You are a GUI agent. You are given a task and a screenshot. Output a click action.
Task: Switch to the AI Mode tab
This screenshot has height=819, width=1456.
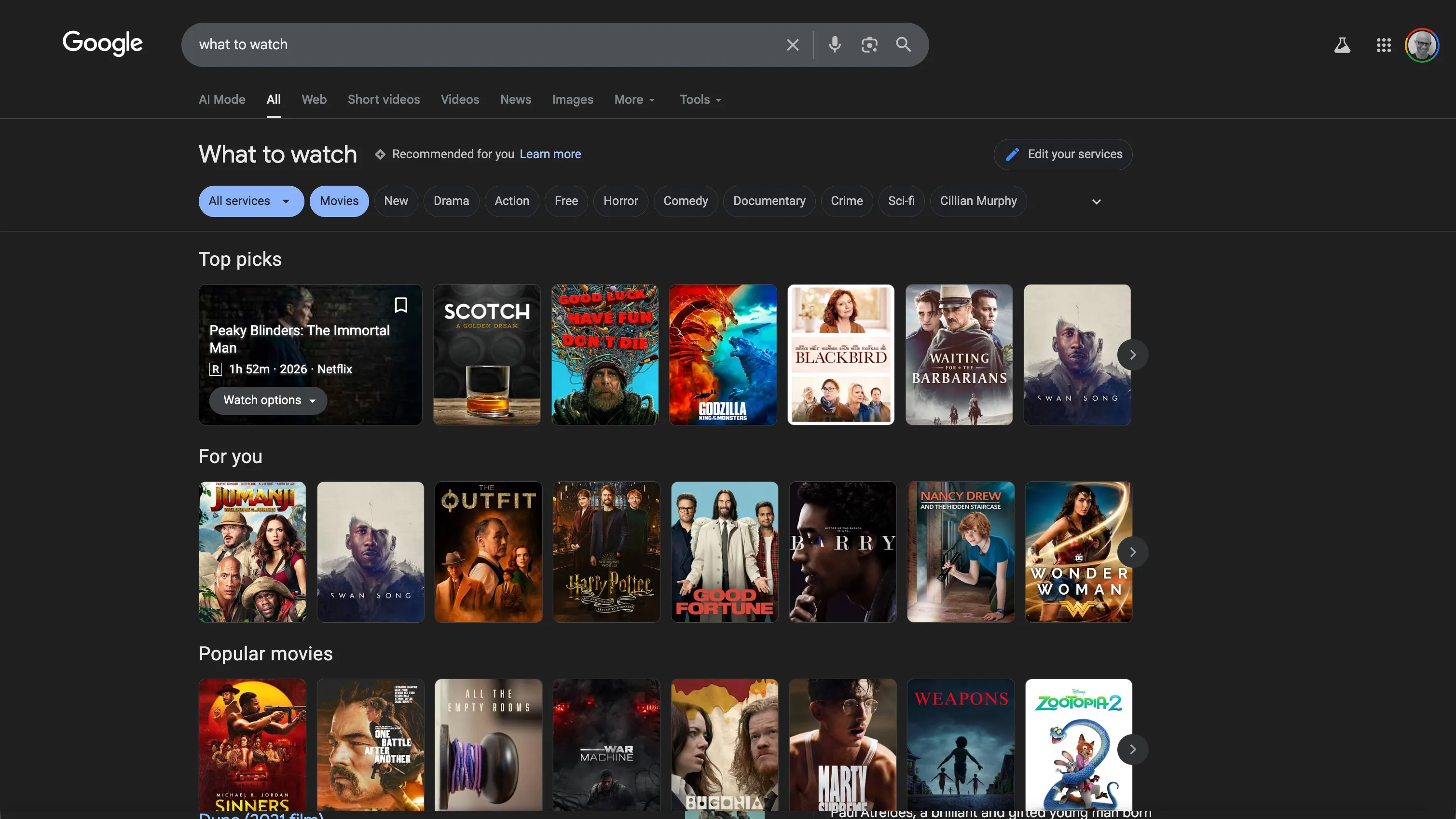pyautogui.click(x=221, y=100)
